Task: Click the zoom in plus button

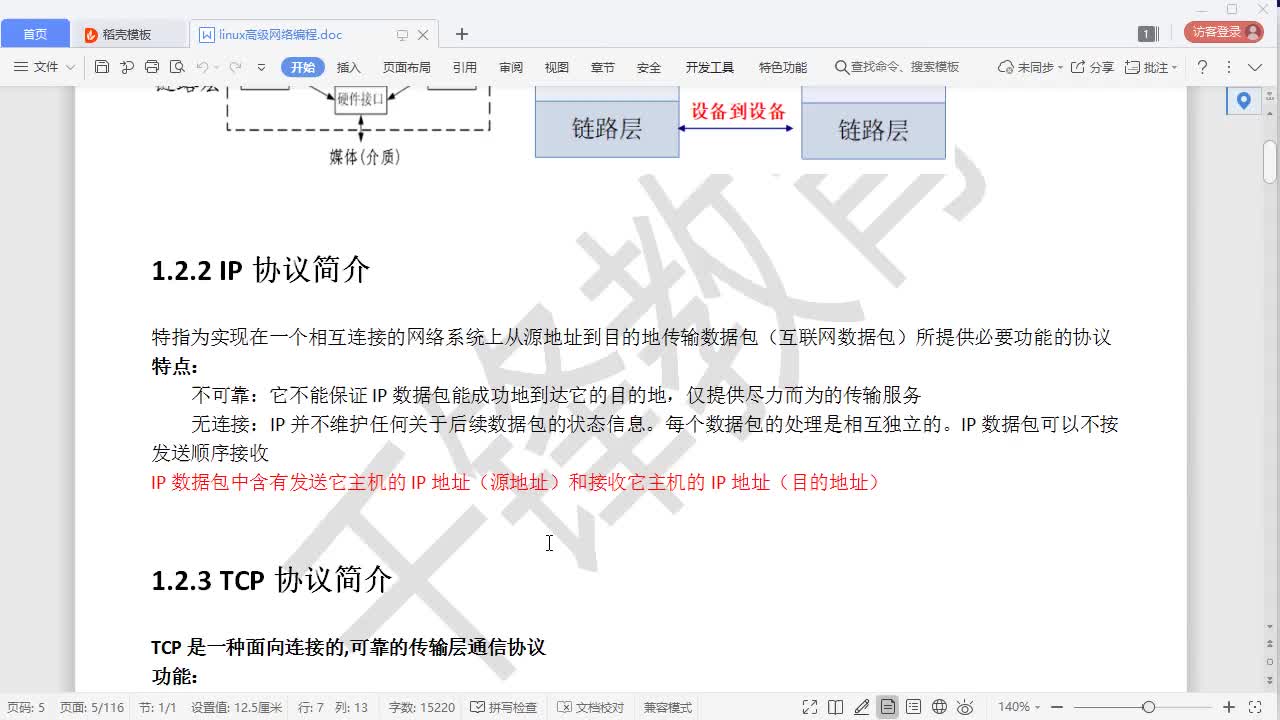Action: pyautogui.click(x=1229, y=707)
